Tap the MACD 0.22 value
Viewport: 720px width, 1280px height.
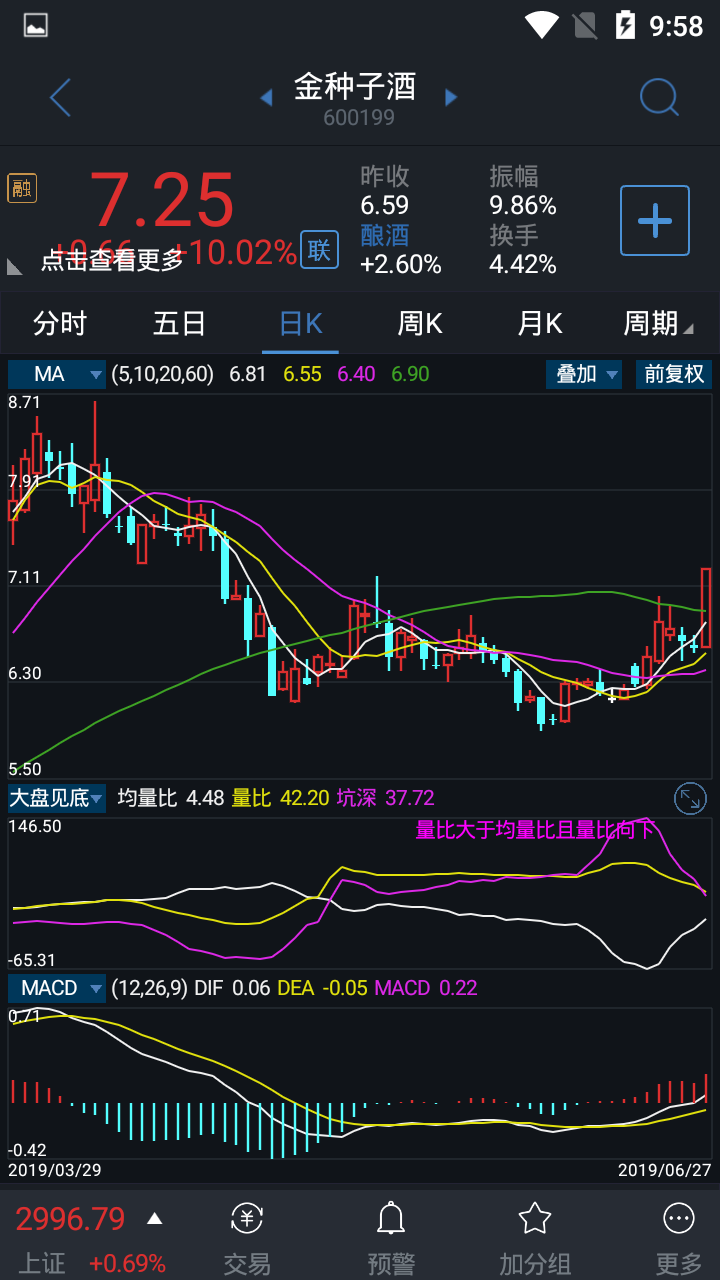pyautogui.click(x=426, y=988)
